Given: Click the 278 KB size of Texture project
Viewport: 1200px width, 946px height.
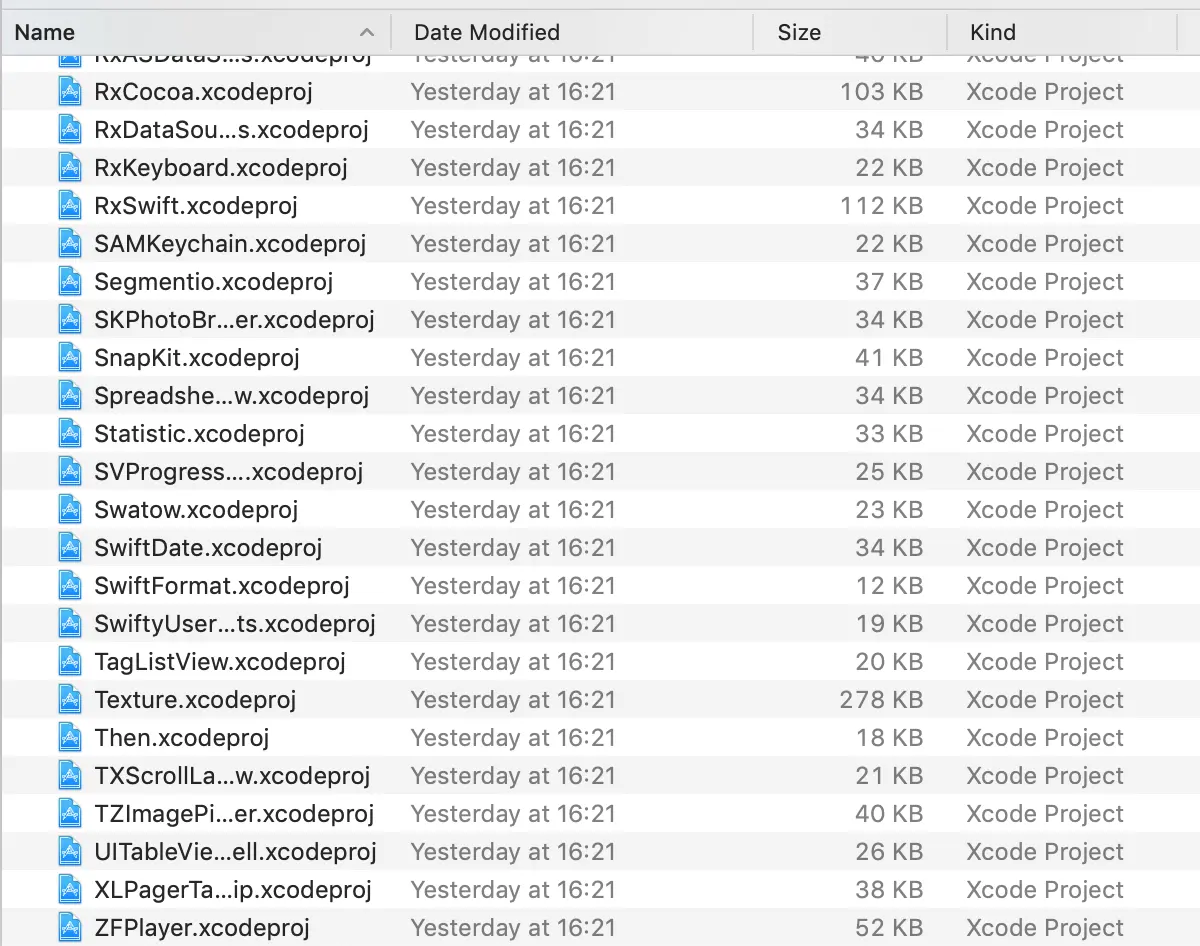Looking at the screenshot, I should (881, 700).
